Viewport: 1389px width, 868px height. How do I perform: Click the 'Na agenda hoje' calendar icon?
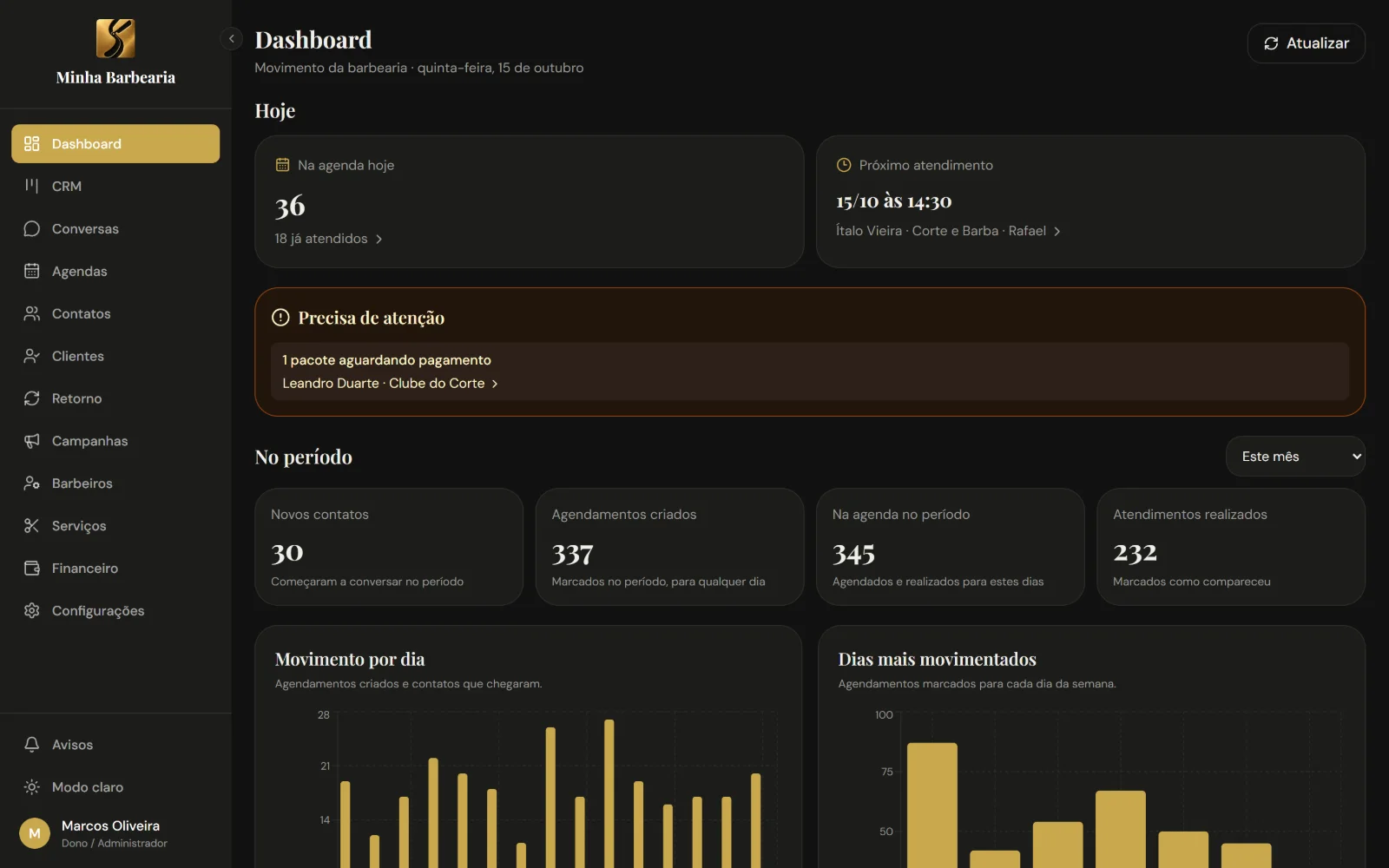tap(282, 165)
